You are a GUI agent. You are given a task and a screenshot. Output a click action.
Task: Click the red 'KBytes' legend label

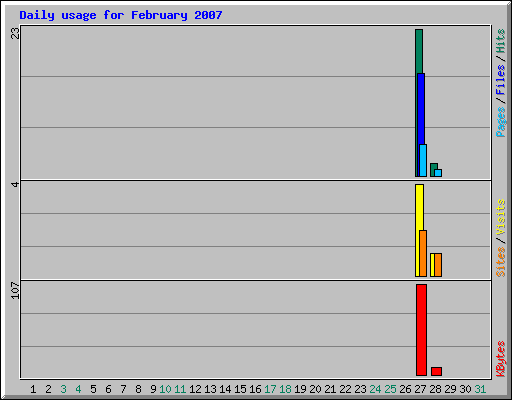click(500, 359)
